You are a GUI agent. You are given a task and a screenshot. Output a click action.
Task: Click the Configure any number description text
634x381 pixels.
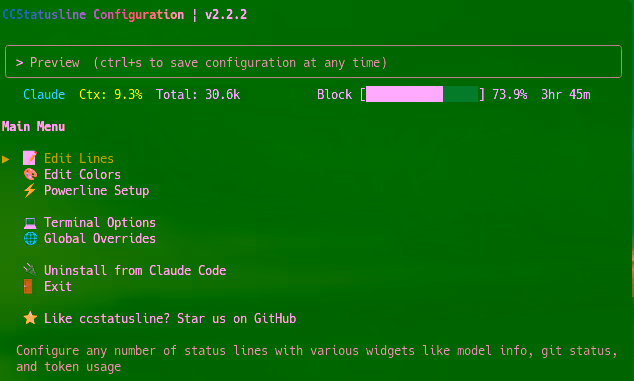click(317, 358)
